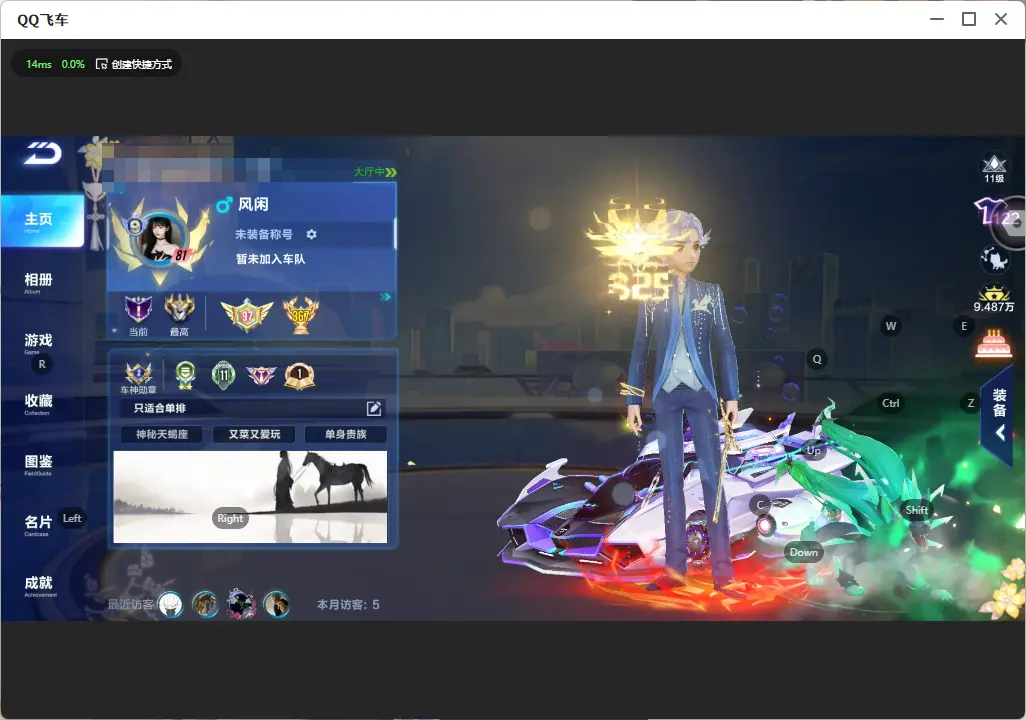The image size is (1026, 720).
Task: Click the player name 风闲
Action: point(253,205)
